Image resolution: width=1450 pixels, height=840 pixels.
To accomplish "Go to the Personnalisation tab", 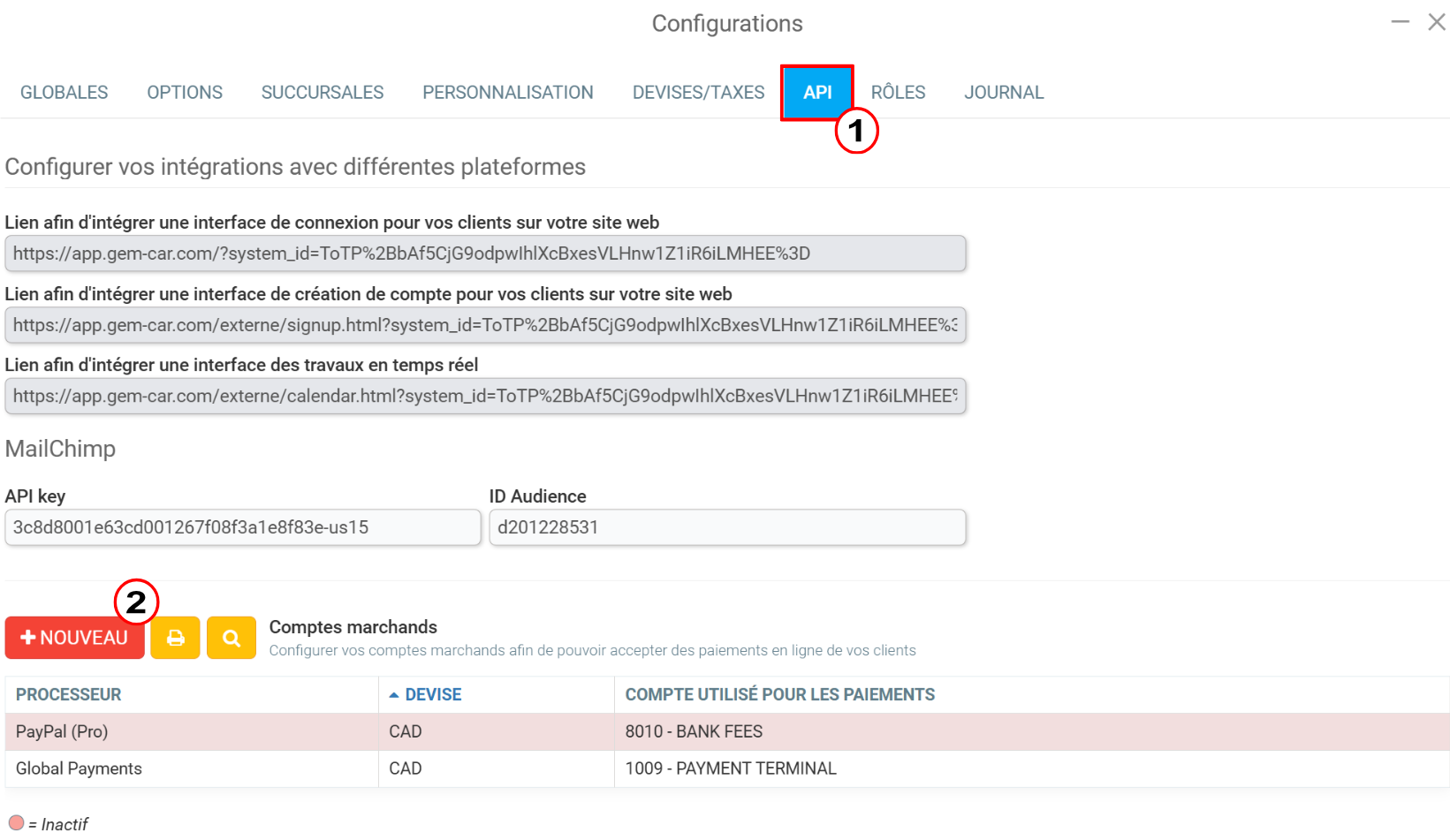I will 508,93.
